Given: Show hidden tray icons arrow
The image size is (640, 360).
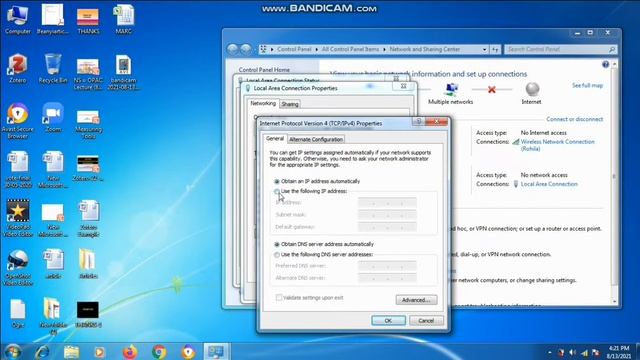Looking at the screenshot, I should coord(550,352).
